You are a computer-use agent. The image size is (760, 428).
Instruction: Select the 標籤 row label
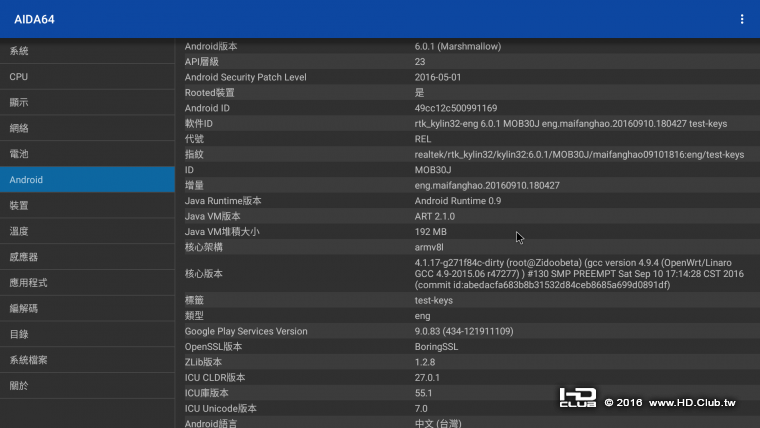point(194,300)
